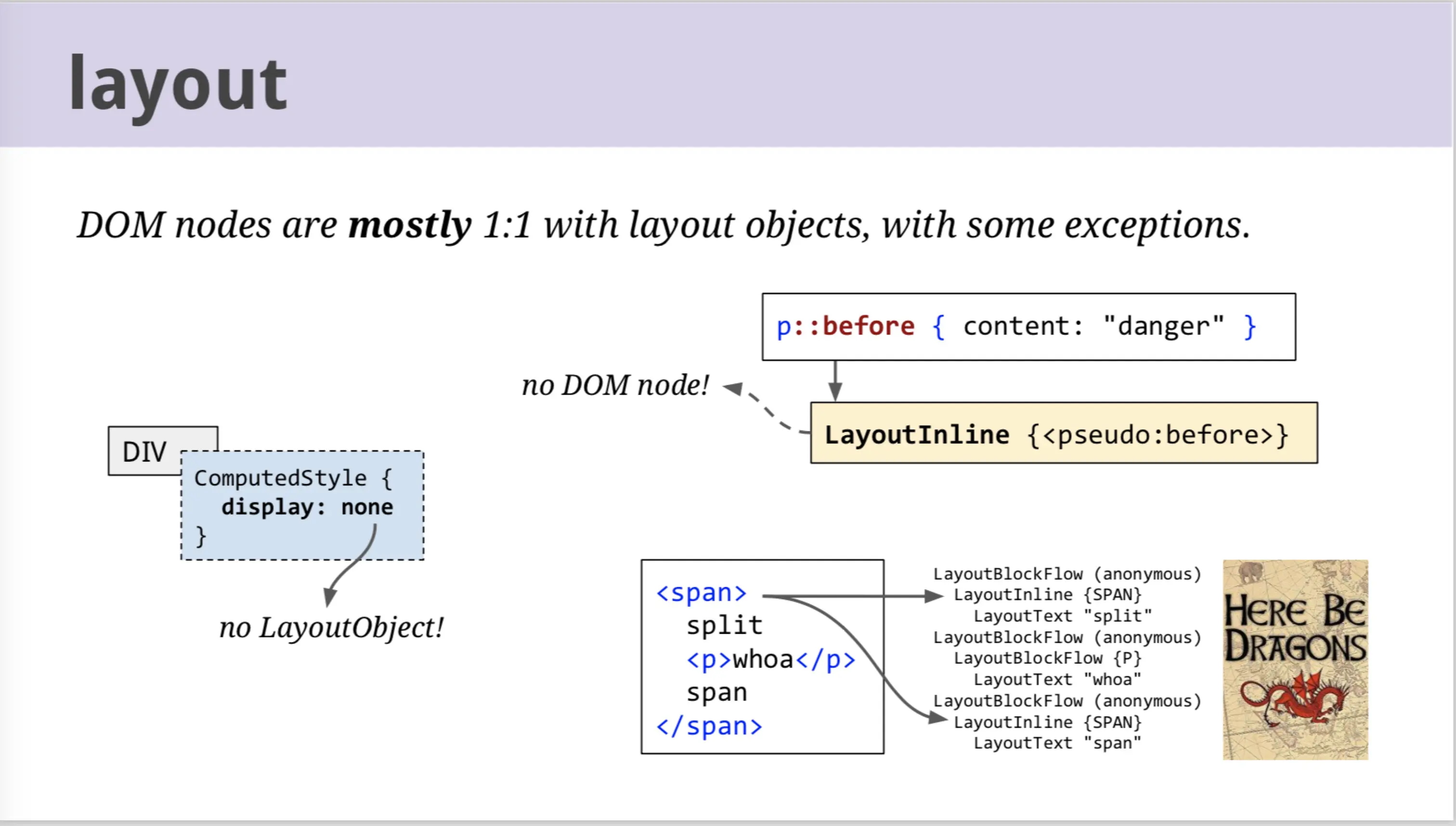Click the LayoutInline pseudo:before box
The width and height of the screenshot is (1456, 826).
pos(1064,433)
